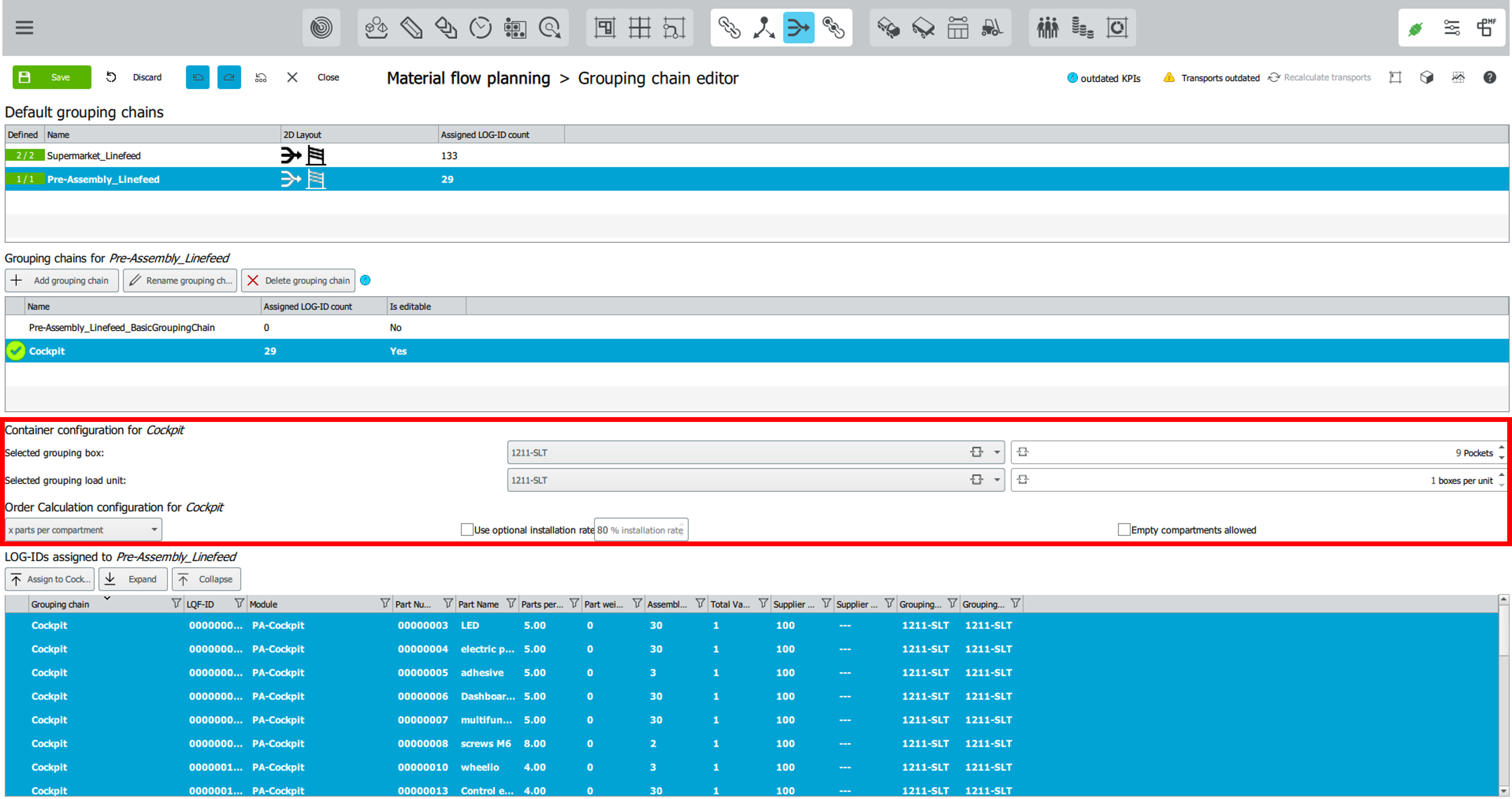Open the shapes objects catalog icon
The width and height of the screenshot is (1512, 799).
(376, 28)
